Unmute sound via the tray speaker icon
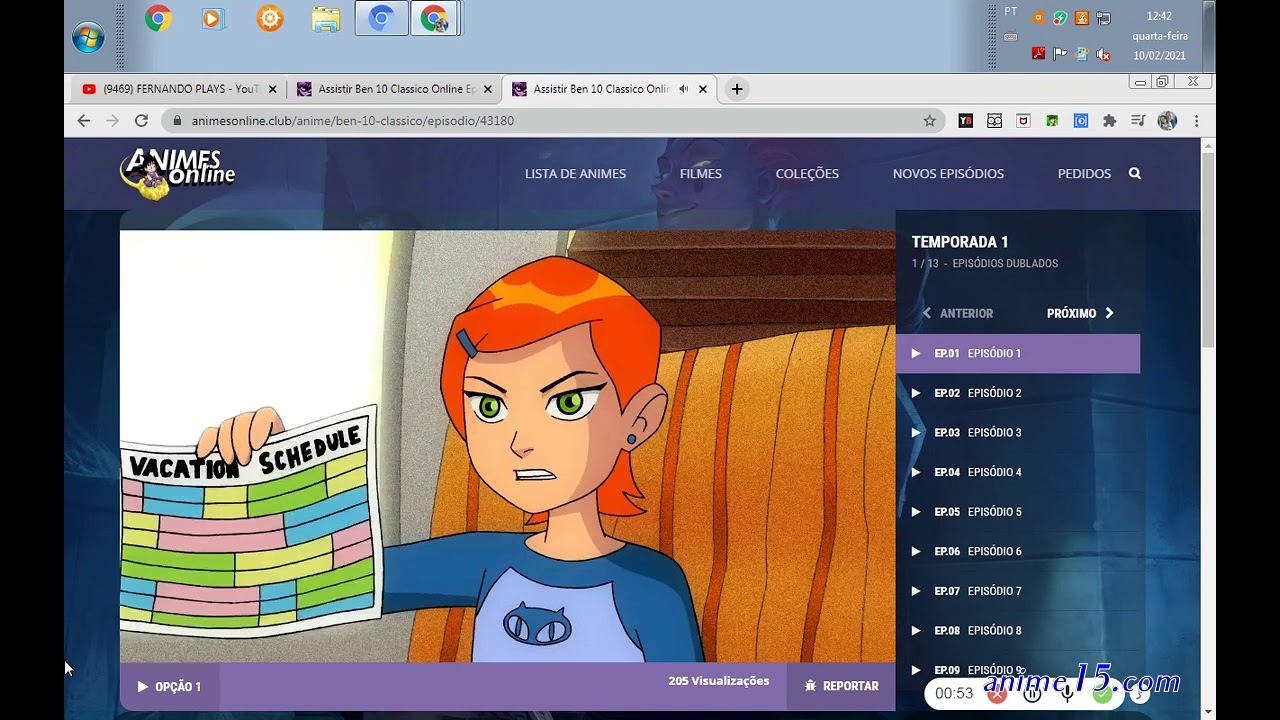 tap(1104, 54)
